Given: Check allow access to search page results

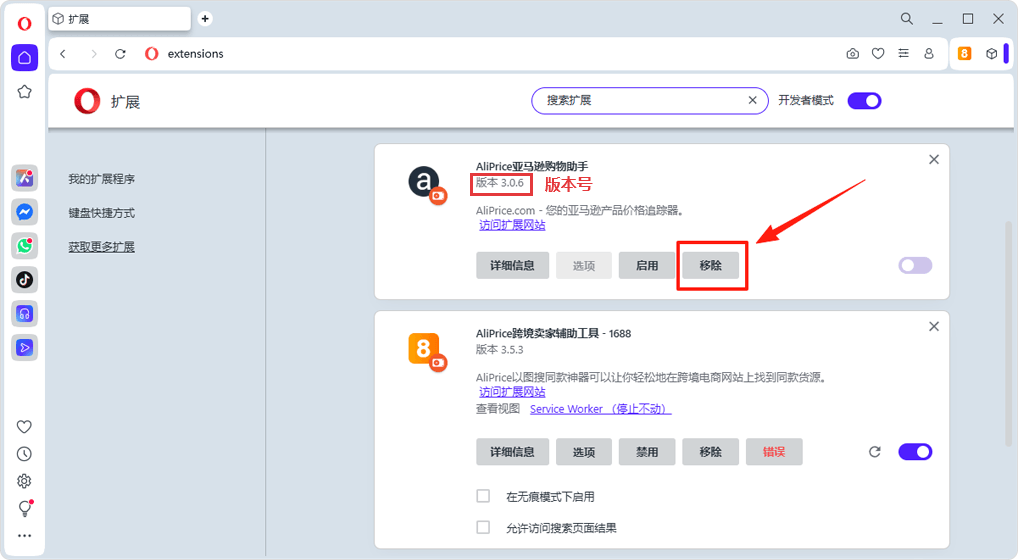Looking at the screenshot, I should 483,527.
